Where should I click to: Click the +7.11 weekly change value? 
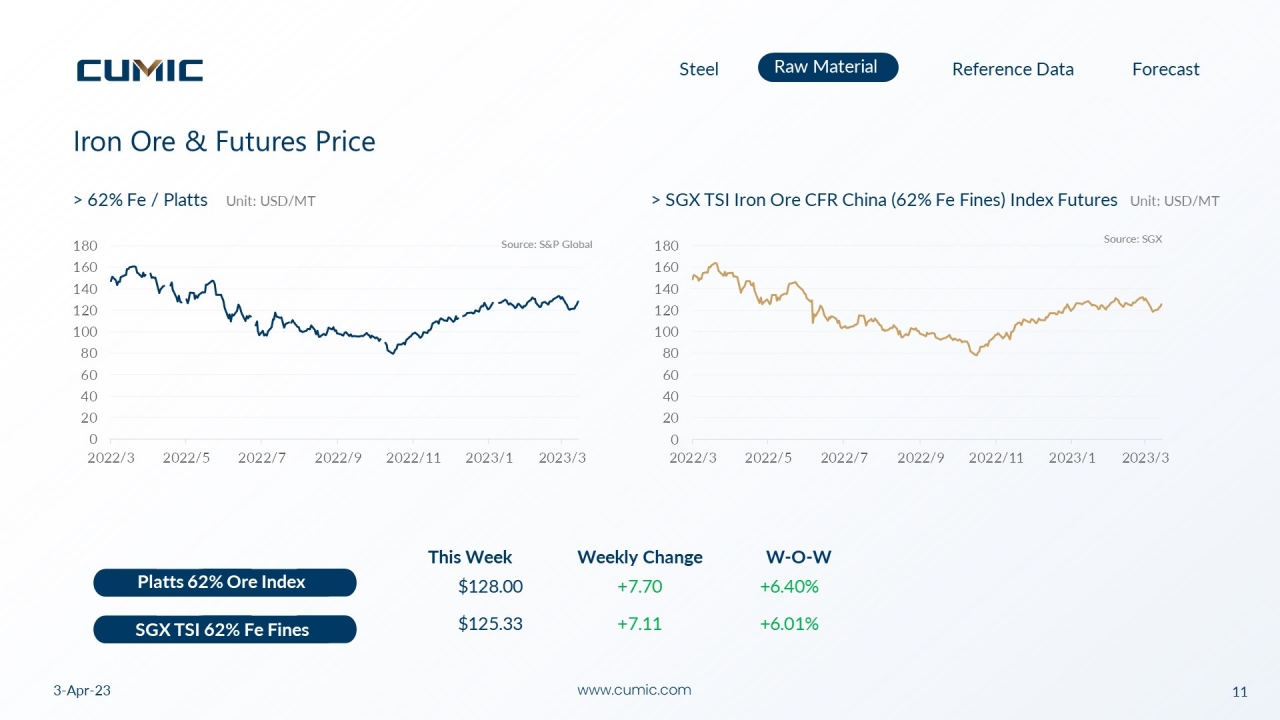tap(639, 624)
